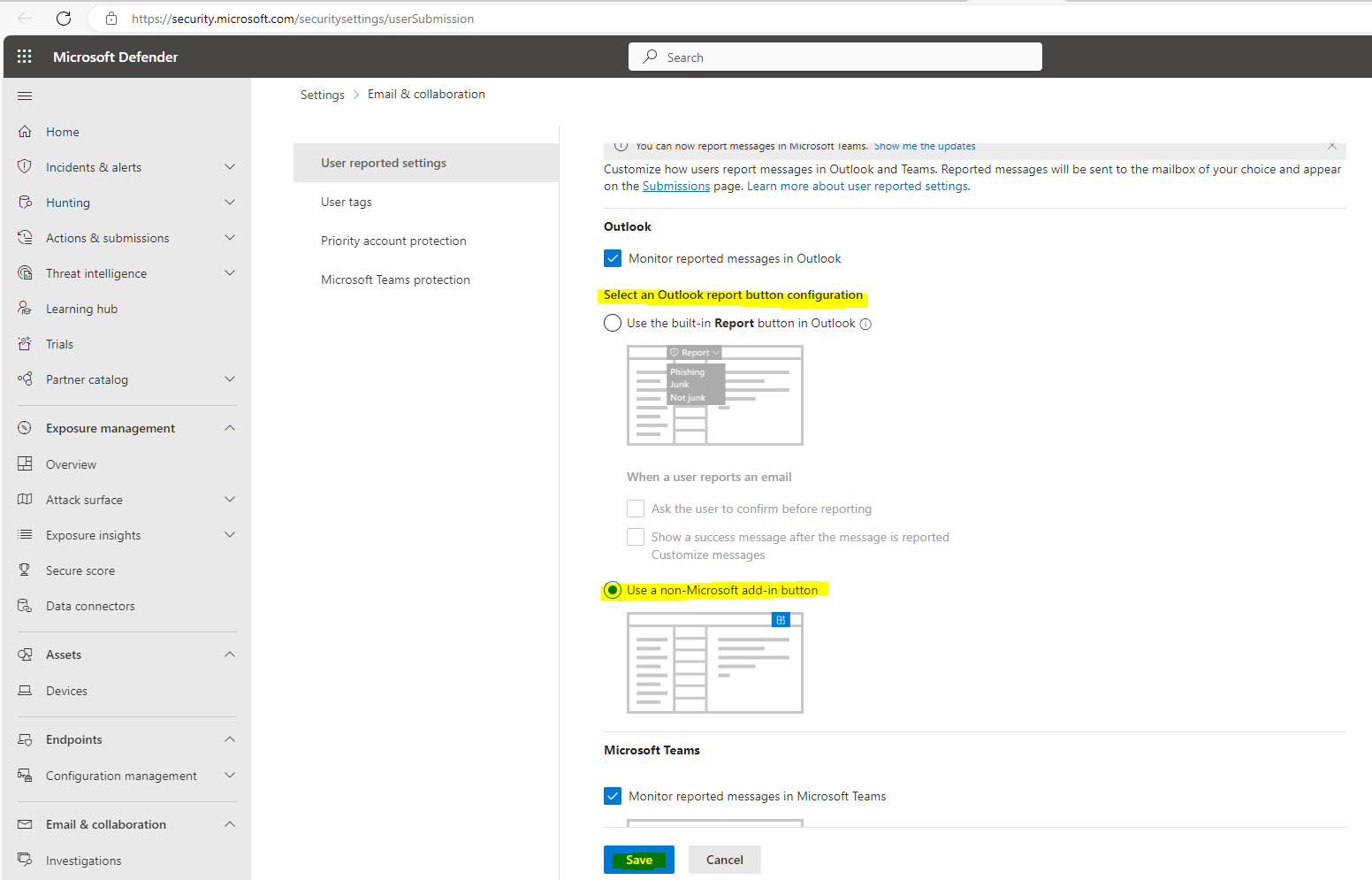This screenshot has width=1372, height=880.
Task: Open the Submissions link
Action: (675, 186)
